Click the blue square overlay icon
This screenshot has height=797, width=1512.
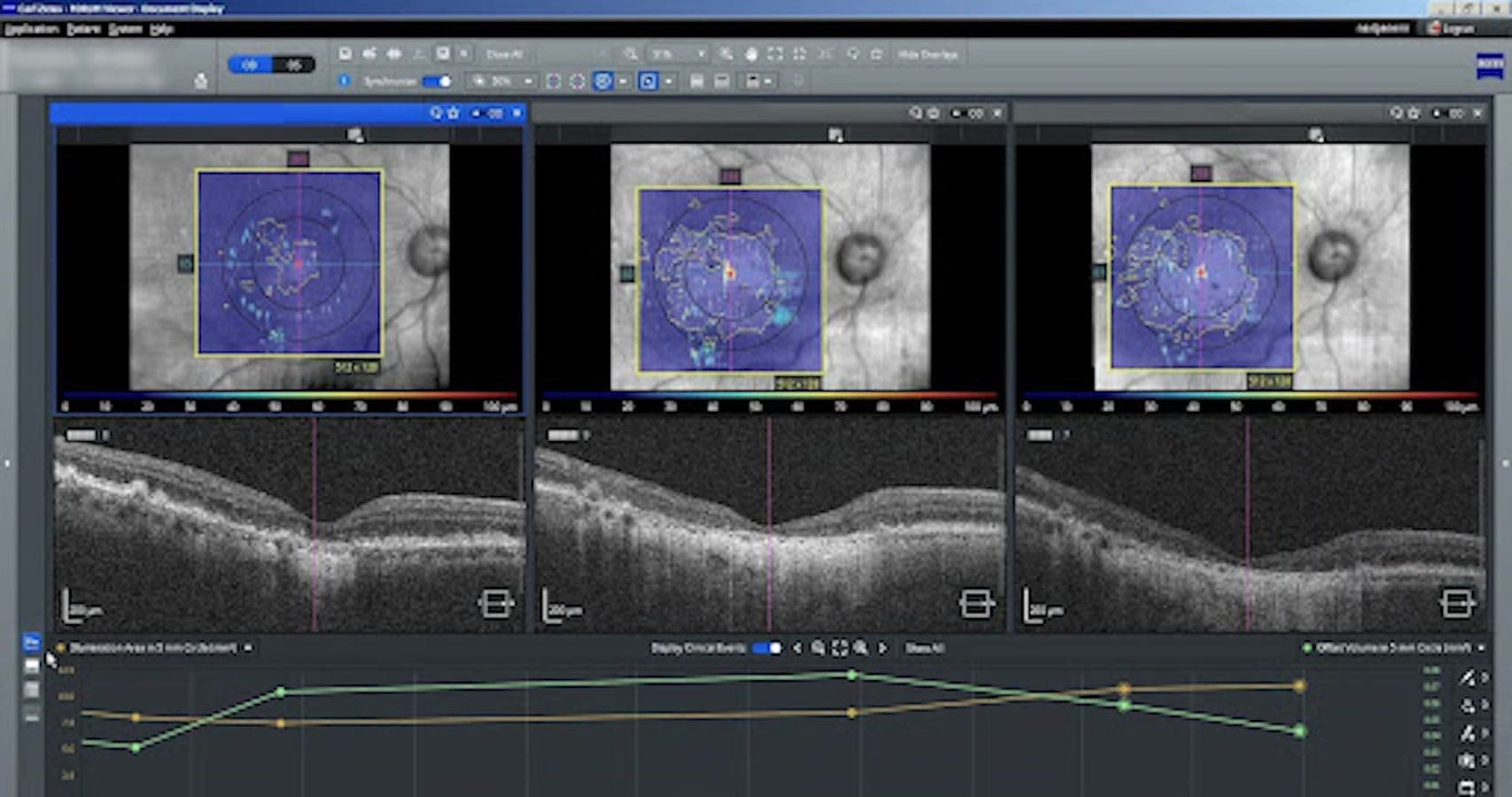click(x=648, y=81)
